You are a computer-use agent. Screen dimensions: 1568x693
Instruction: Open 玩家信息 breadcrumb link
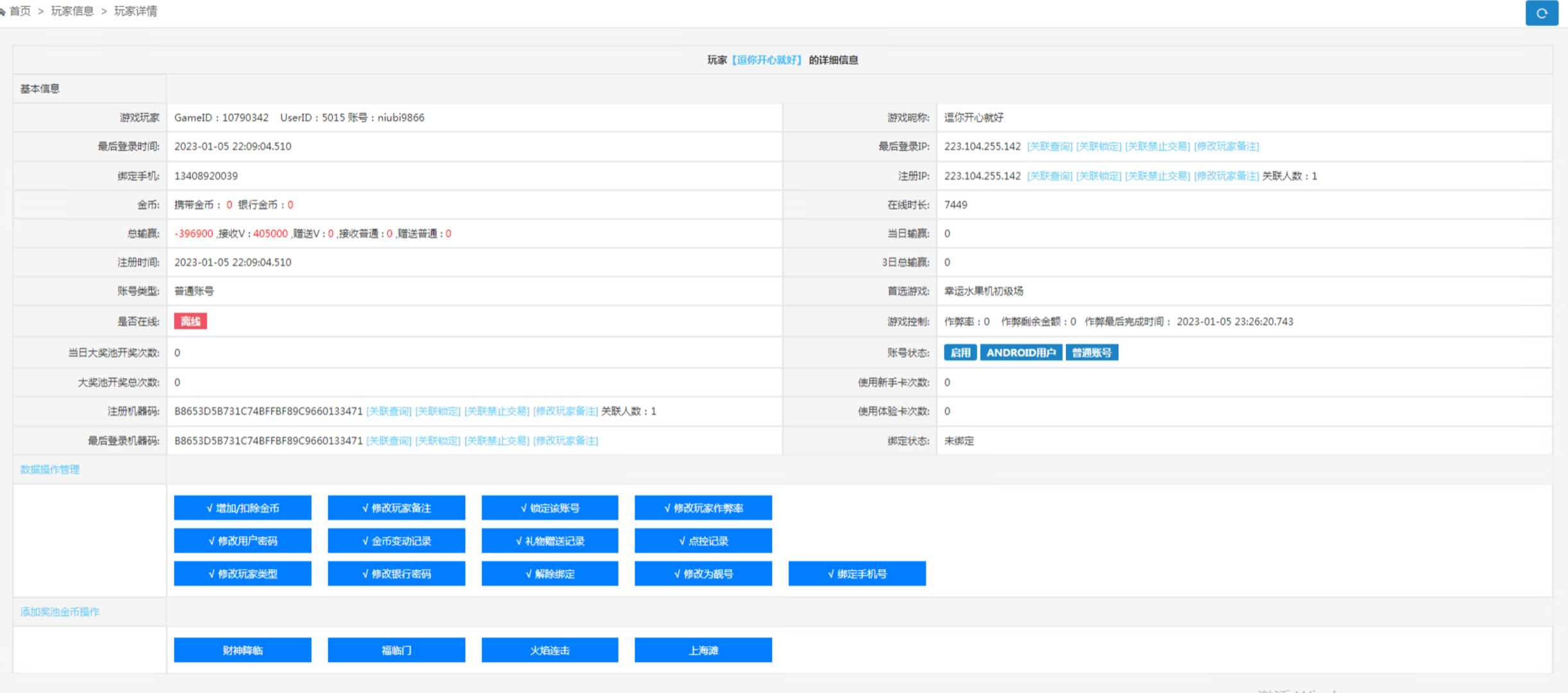[72, 12]
